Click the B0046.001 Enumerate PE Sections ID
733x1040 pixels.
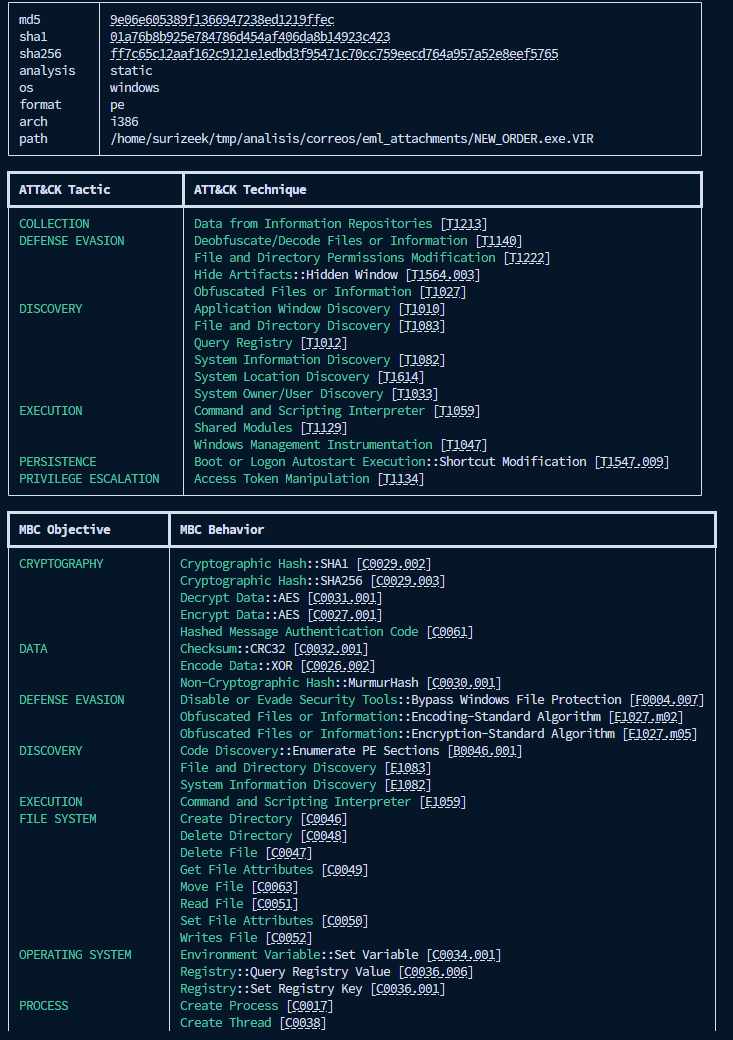pyautogui.click(x=485, y=751)
